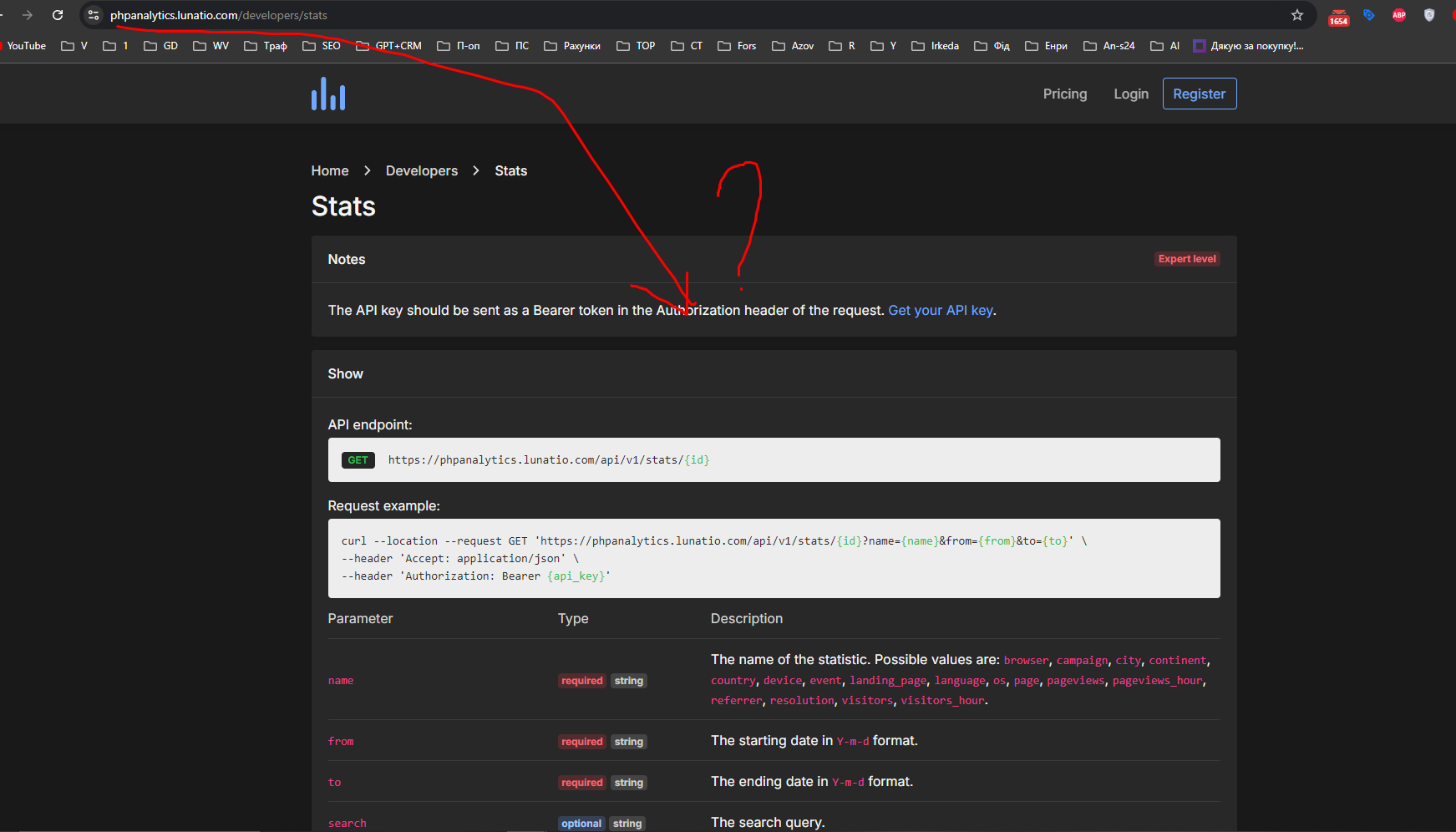Navigate to Developers in the breadcrumb
Image resolution: width=1456 pixels, height=832 pixels.
[421, 170]
